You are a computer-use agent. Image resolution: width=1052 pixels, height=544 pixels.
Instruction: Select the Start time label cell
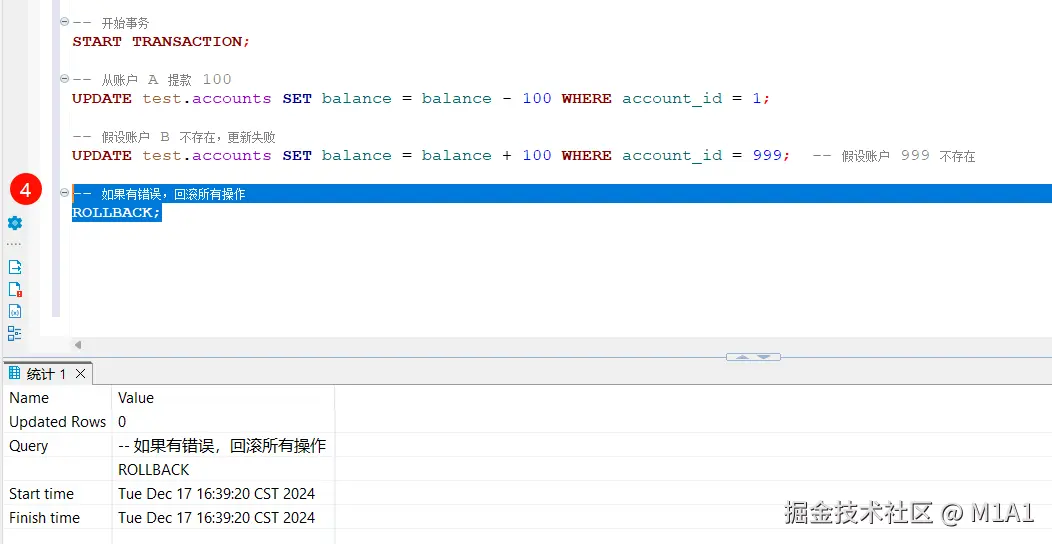[x=57, y=494]
